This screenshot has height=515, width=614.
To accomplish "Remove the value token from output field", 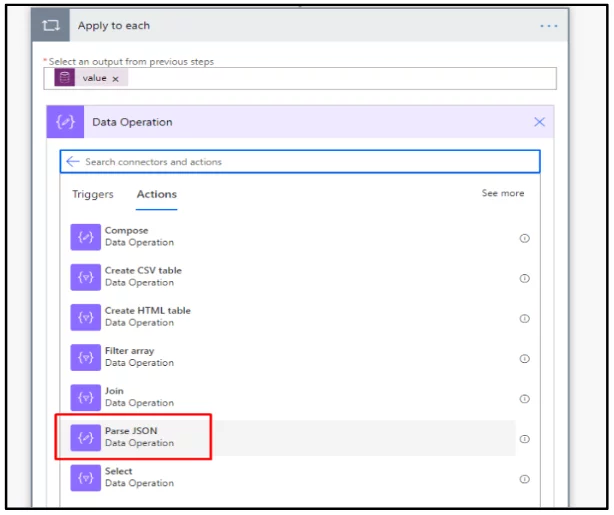I will 115,78.
